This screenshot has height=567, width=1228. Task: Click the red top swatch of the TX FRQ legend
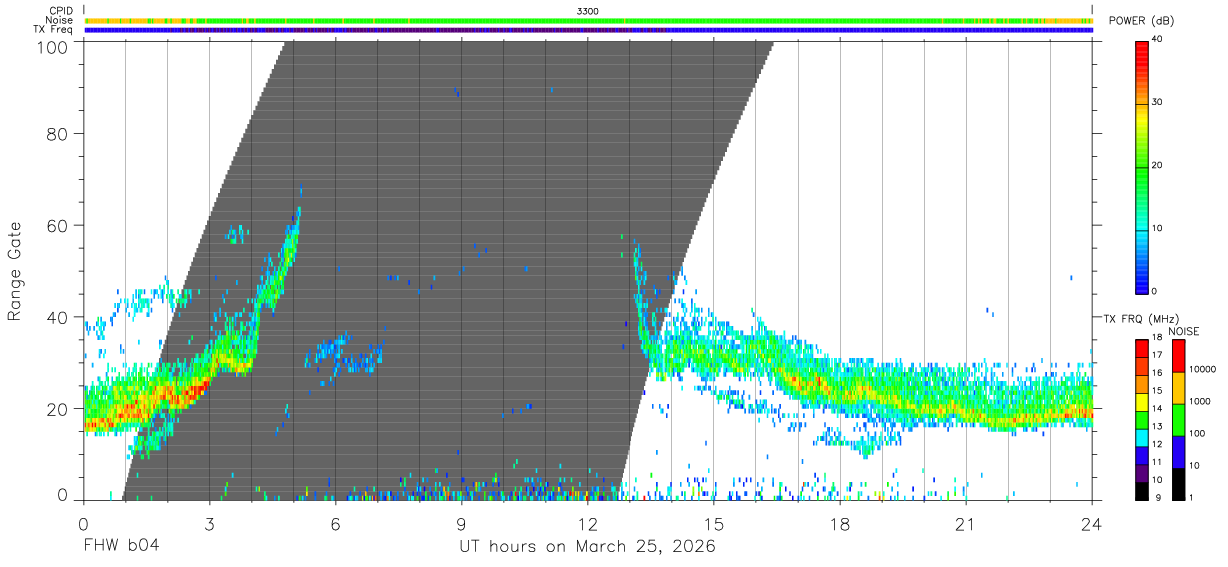coord(1143,349)
